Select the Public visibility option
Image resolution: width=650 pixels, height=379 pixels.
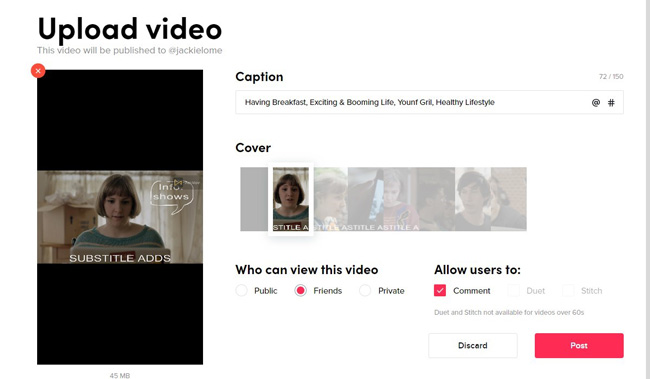coord(241,290)
